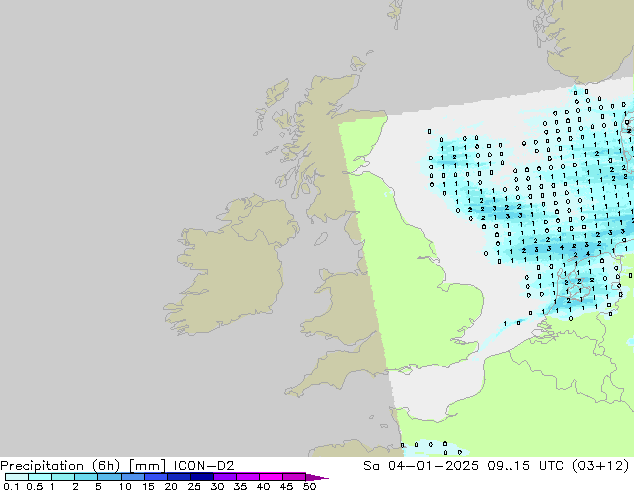634x490 pixels.
Task: Select the 20–25 mm dark blue swatch
Action: 178,477
